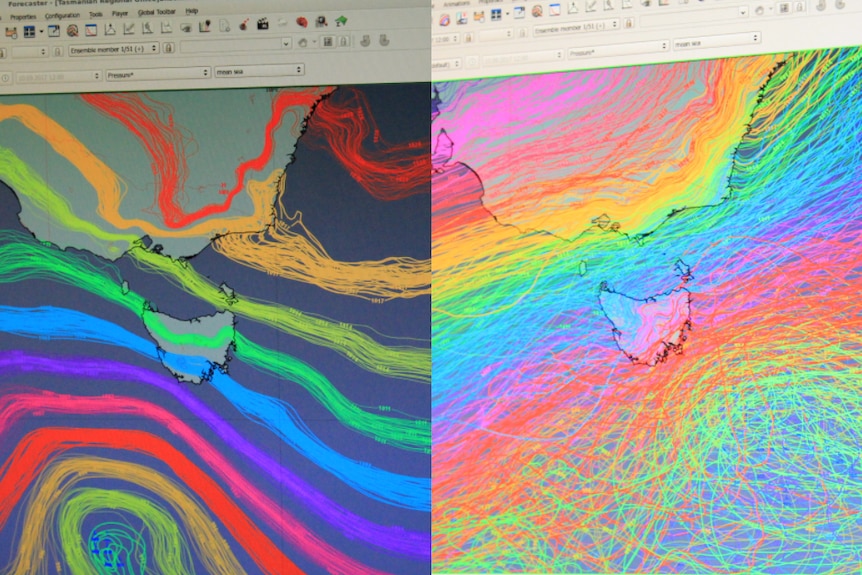
Task: Click the red-curve chart window icon, left screen
Action: (x=91, y=30)
